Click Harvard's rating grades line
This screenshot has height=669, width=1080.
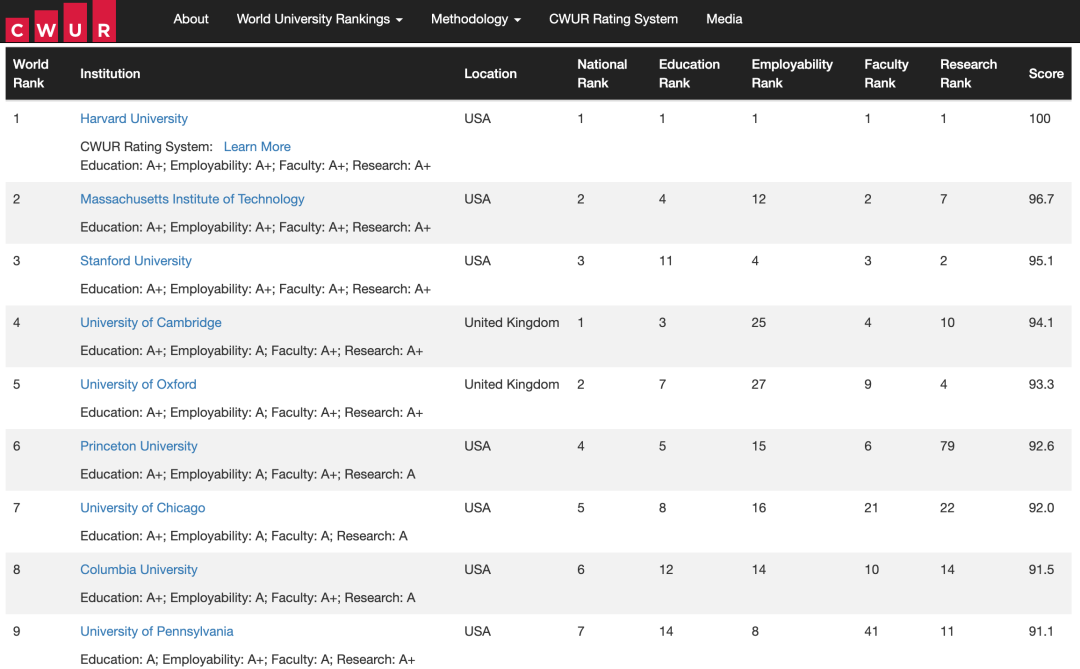(256, 165)
